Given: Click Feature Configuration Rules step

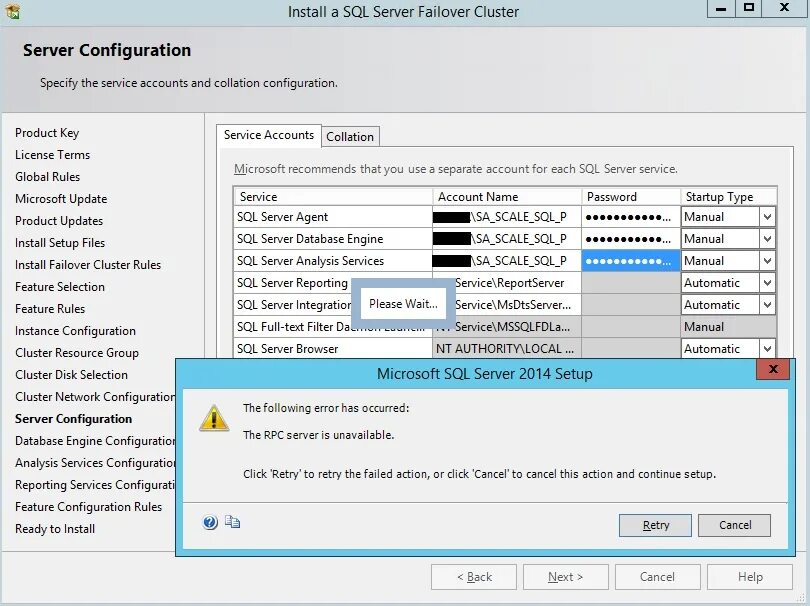Looking at the screenshot, I should [88, 507].
